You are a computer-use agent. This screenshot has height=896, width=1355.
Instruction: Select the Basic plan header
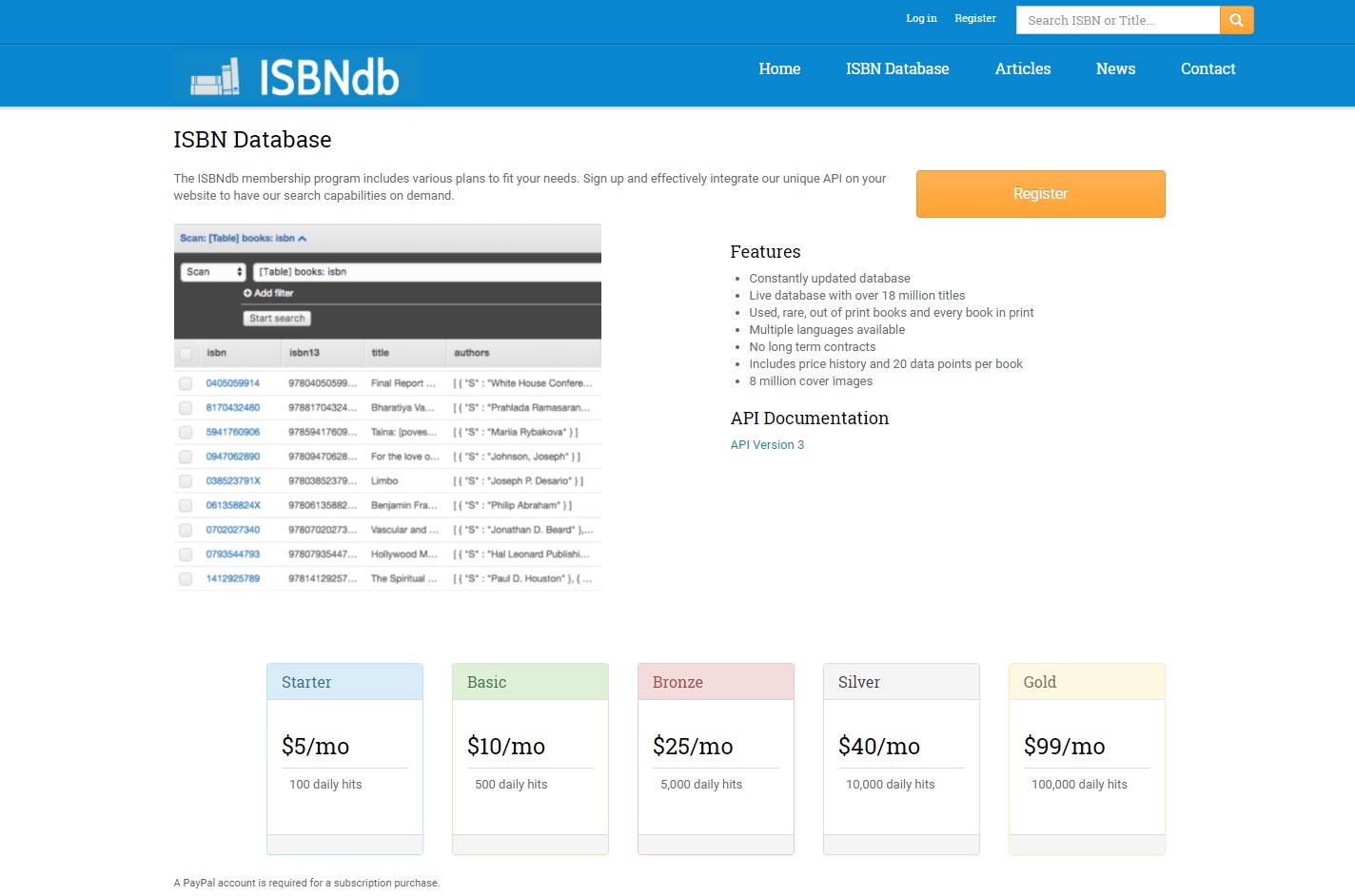pos(530,682)
